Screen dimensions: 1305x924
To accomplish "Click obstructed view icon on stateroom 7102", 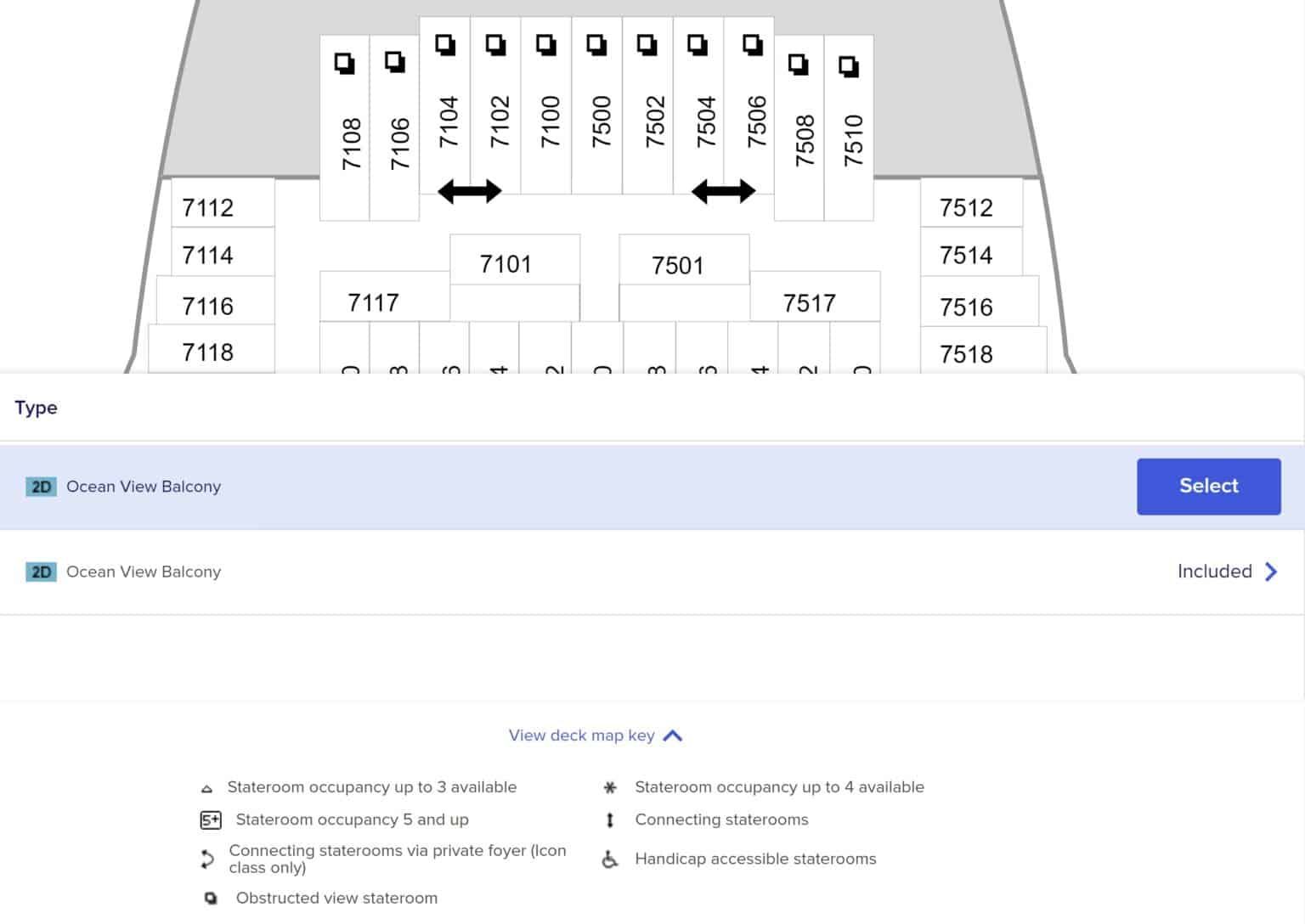I will [495, 44].
